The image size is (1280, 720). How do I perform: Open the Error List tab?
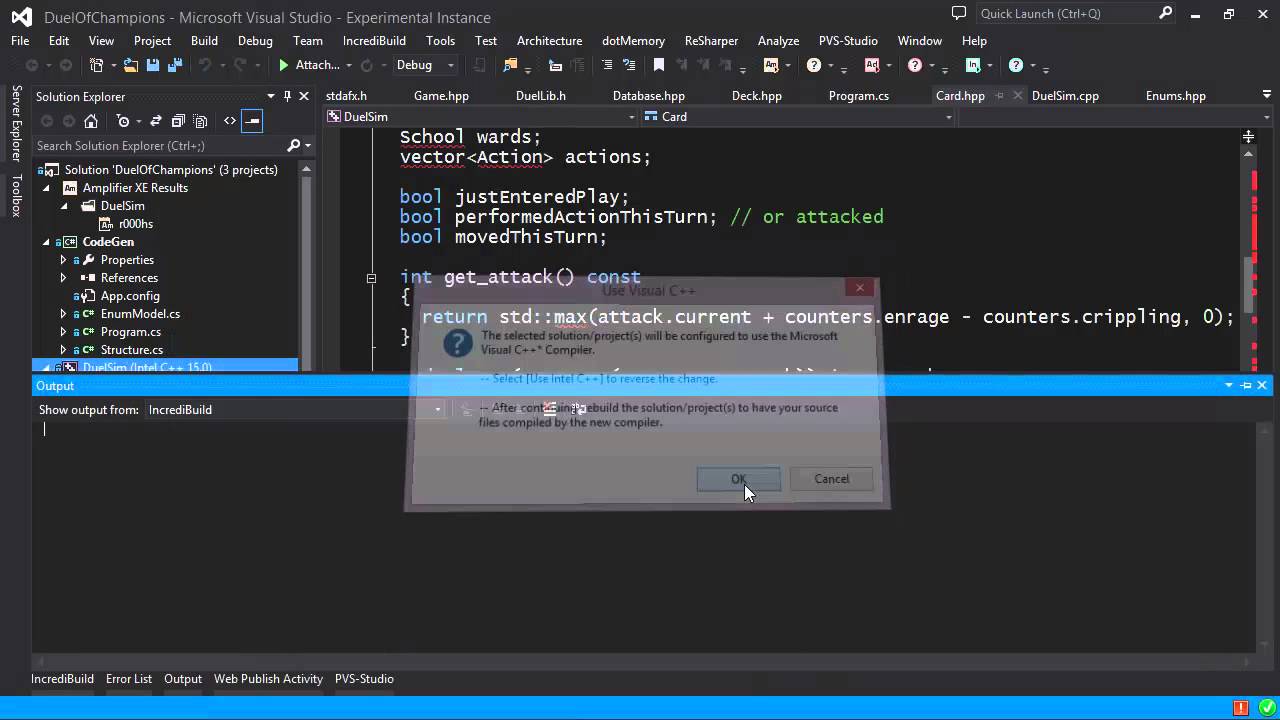[129, 679]
